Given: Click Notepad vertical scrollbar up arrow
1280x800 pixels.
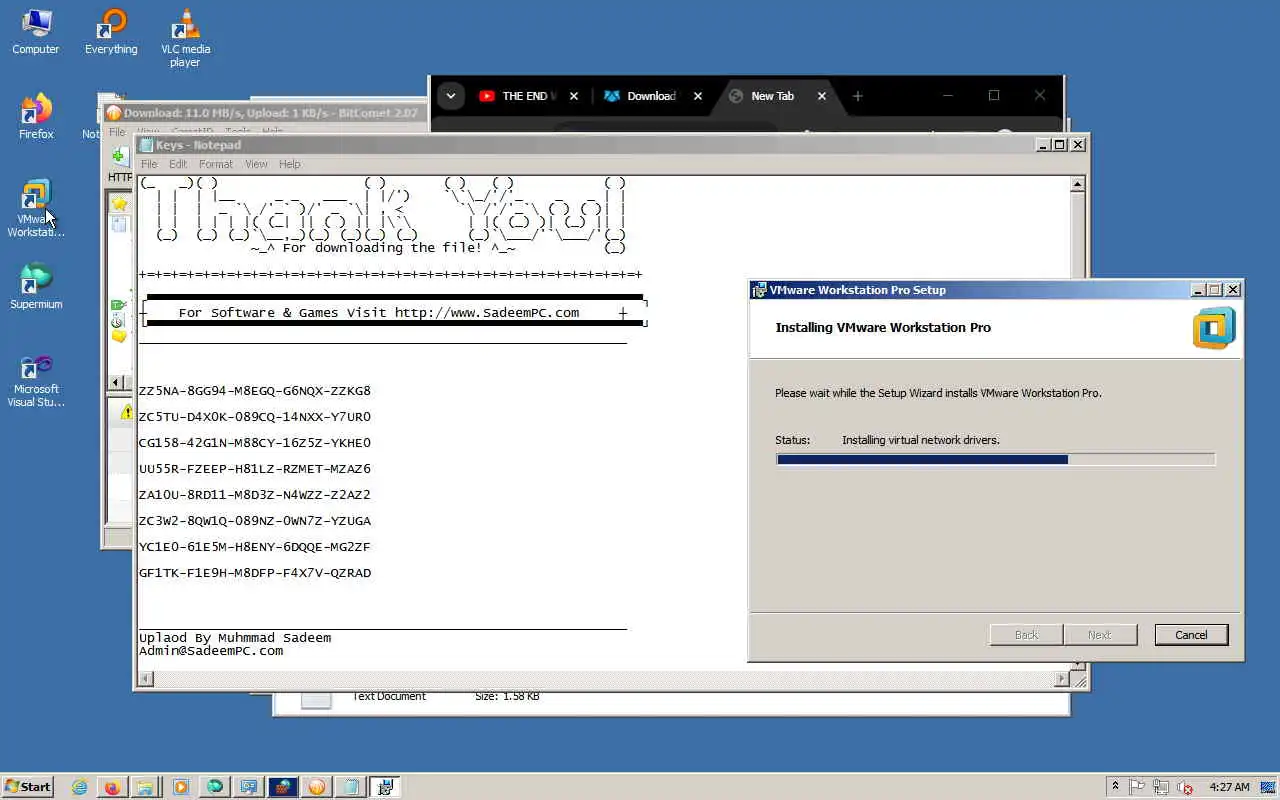Looking at the screenshot, I should point(1077,184).
